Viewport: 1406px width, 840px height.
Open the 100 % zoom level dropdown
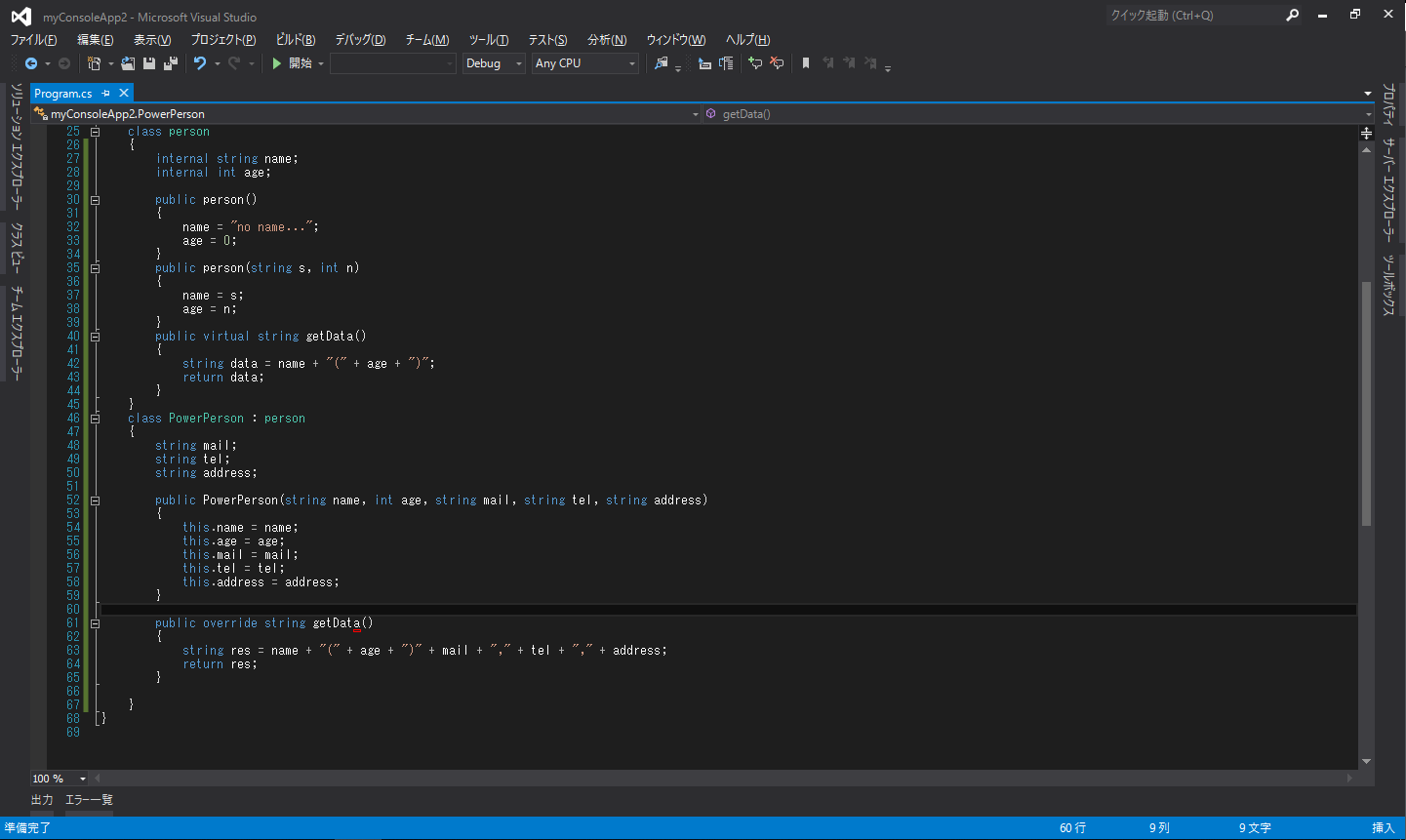[60, 779]
